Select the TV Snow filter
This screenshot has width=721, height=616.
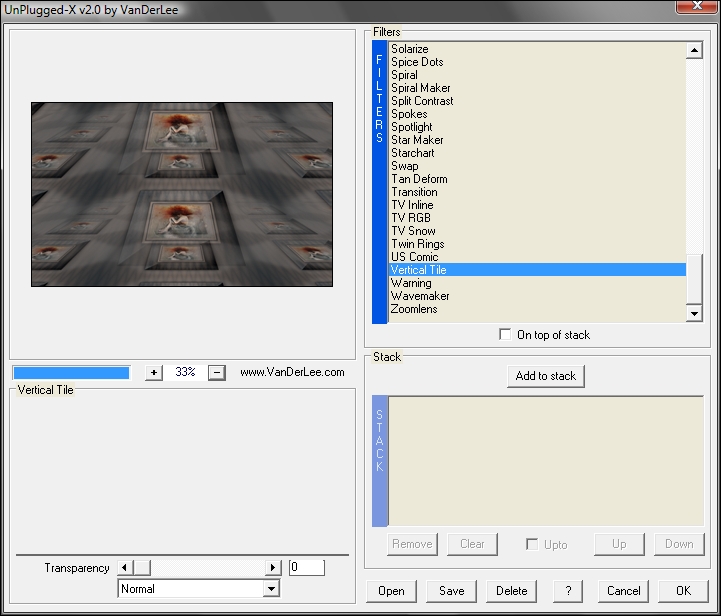click(537, 231)
